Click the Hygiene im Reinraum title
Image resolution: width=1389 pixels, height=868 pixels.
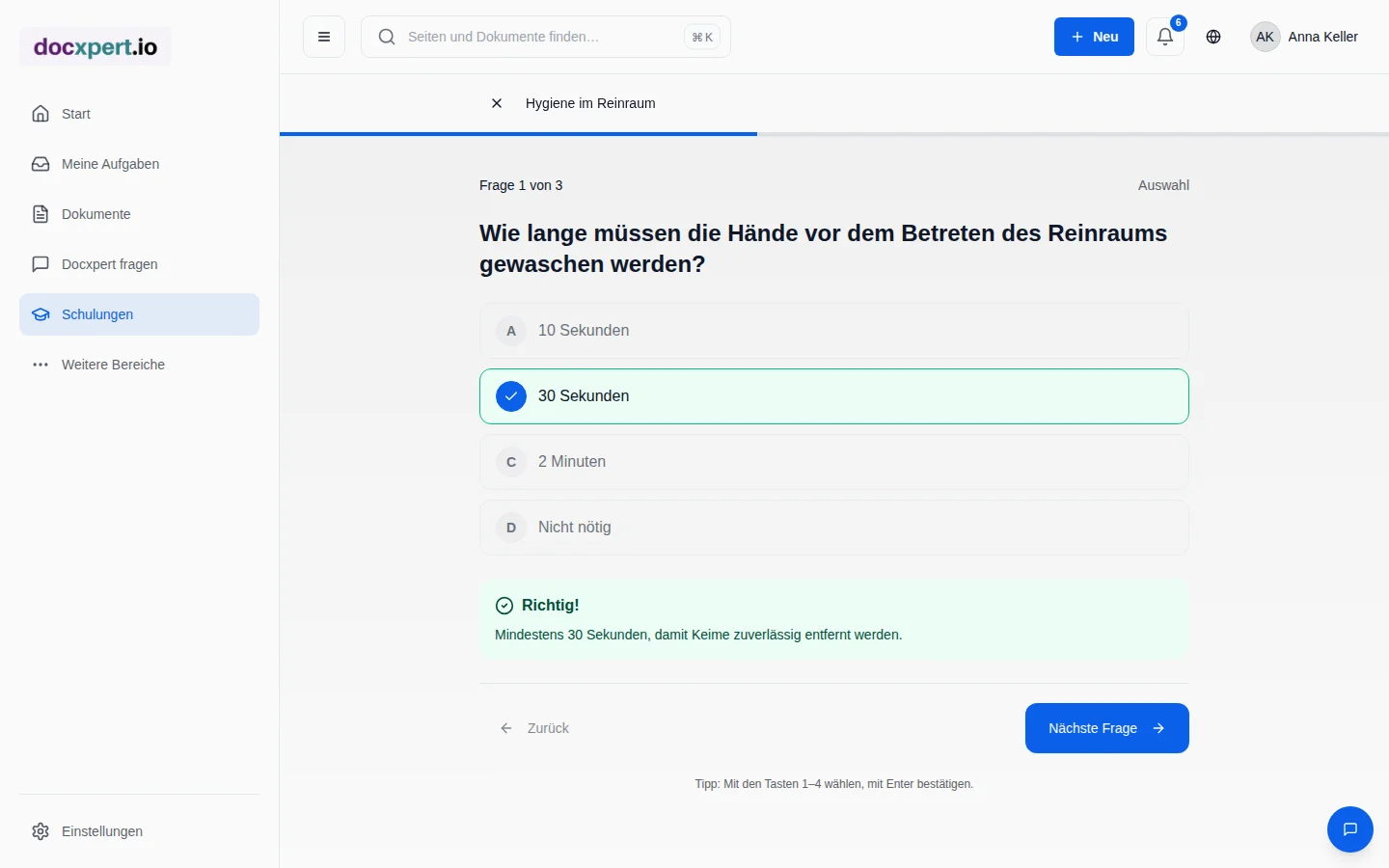pyautogui.click(x=590, y=103)
